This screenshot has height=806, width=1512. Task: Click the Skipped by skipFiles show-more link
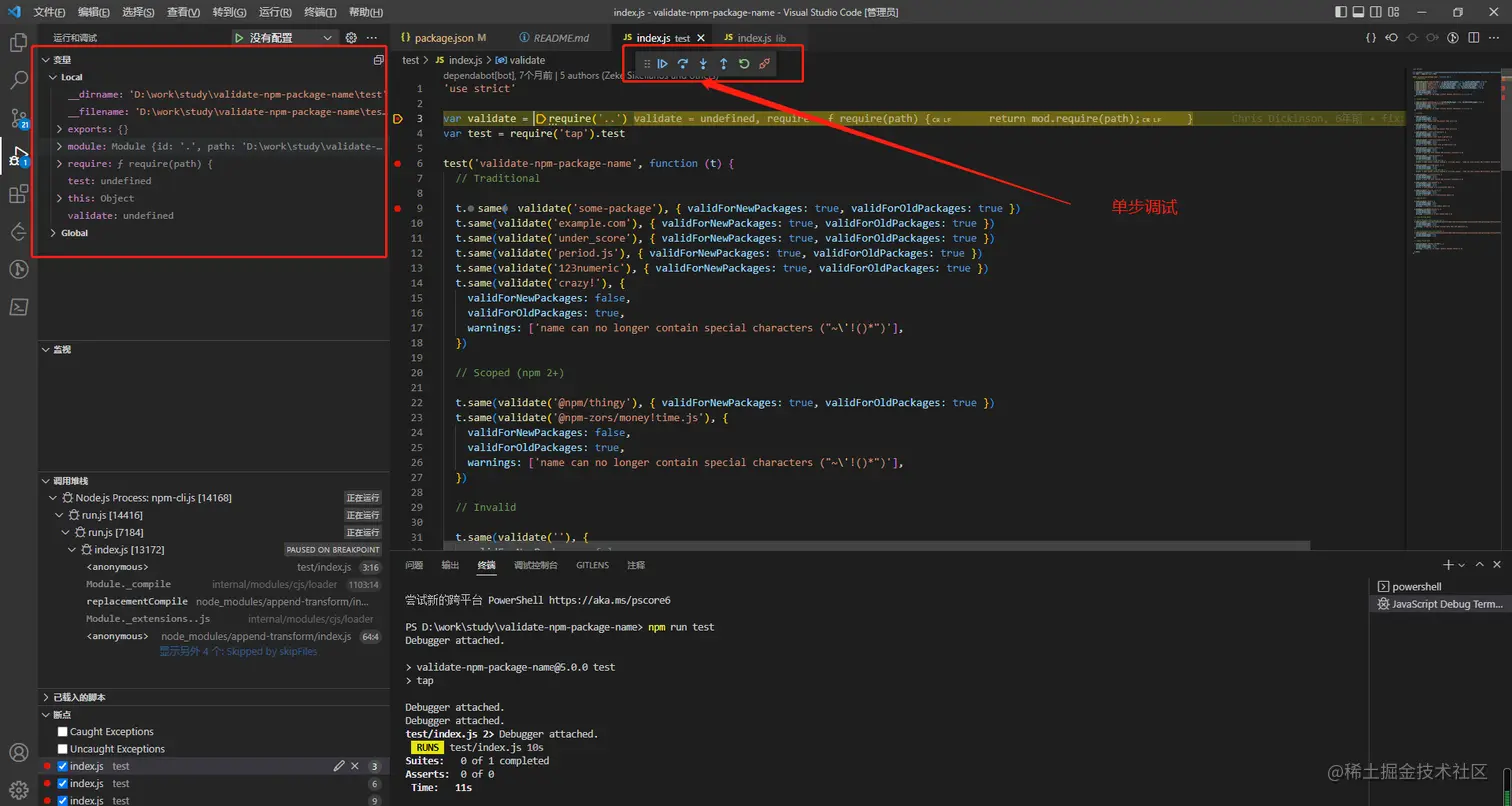[239, 651]
